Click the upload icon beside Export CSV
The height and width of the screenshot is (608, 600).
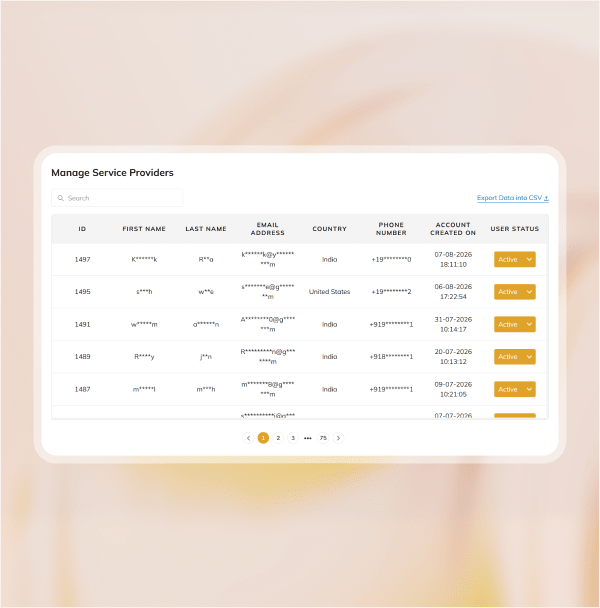tap(546, 198)
